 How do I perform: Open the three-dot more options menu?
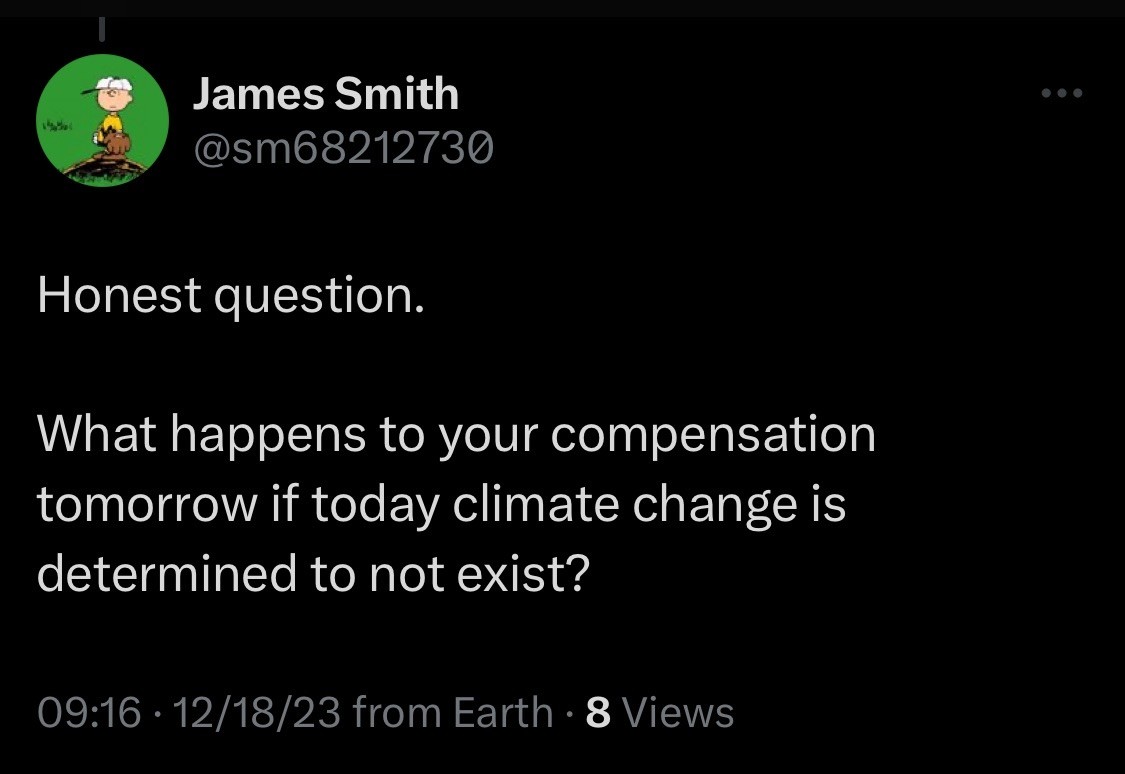pyautogui.click(x=1061, y=94)
